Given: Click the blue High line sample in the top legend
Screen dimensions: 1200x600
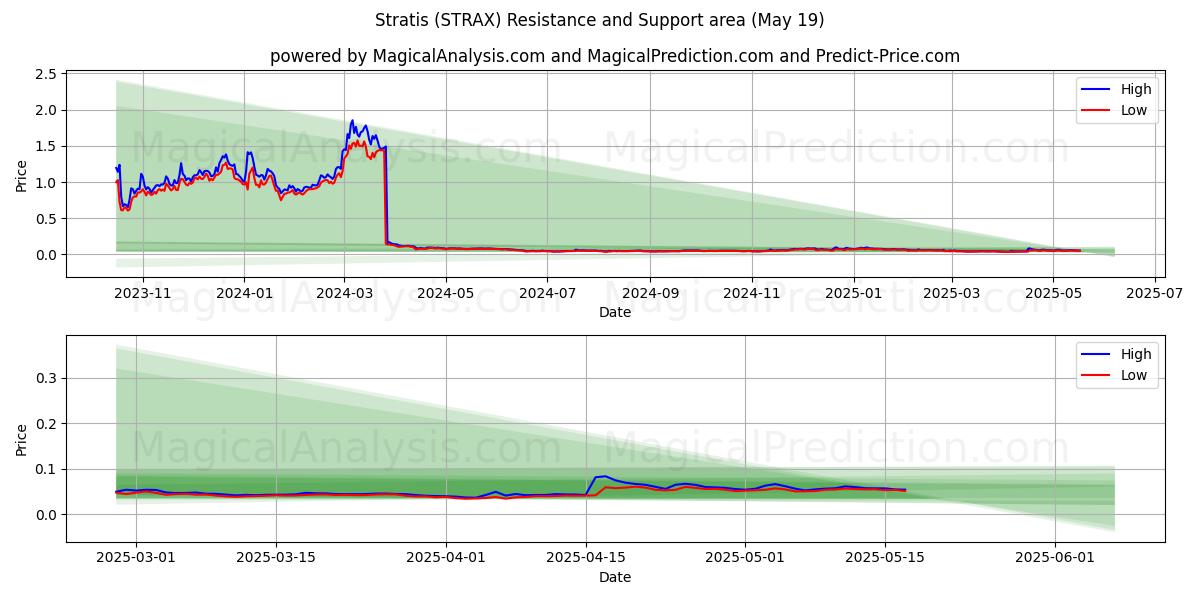Looking at the screenshot, I should pos(1097,90).
